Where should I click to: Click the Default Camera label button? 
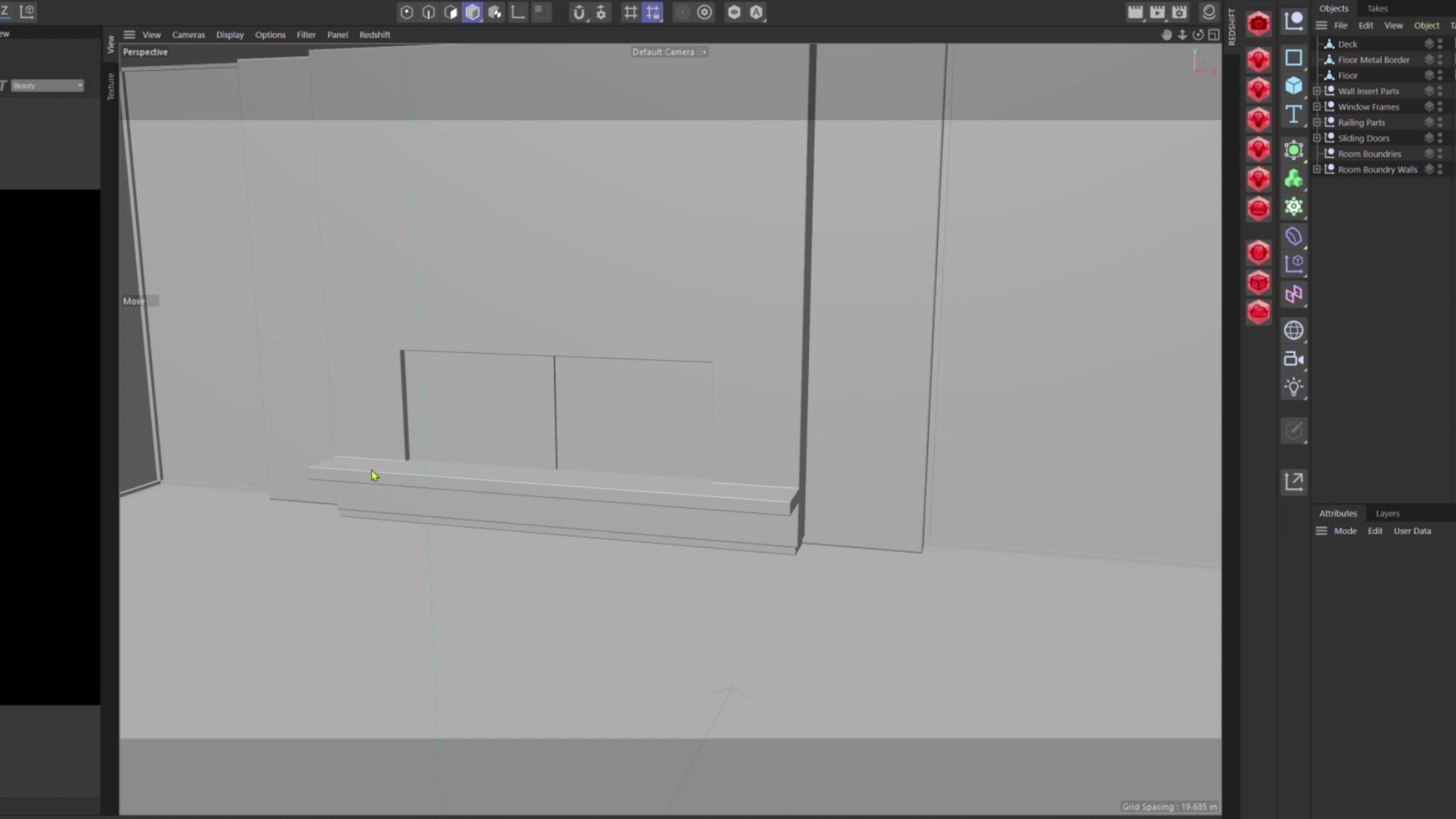pos(669,52)
